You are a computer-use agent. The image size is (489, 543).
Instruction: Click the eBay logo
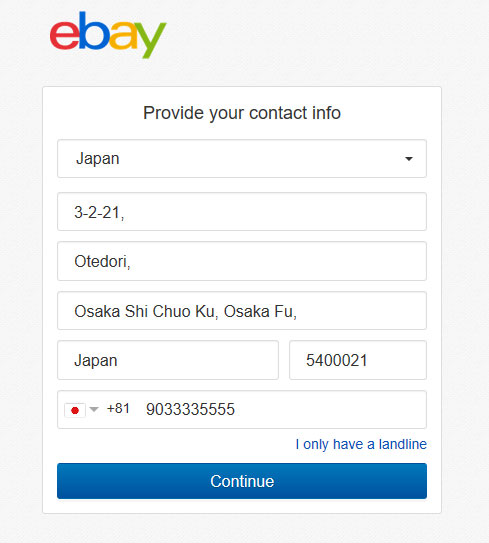(108, 35)
